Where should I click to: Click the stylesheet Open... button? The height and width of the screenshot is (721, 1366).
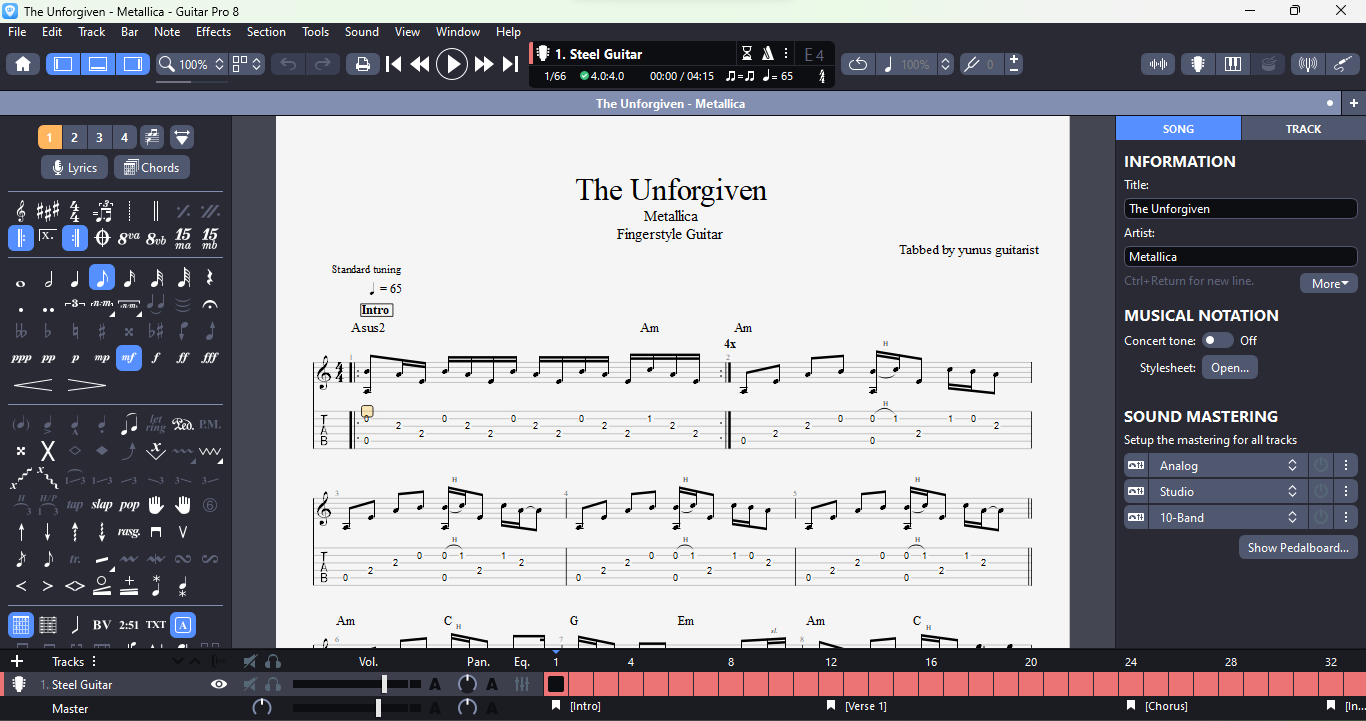[1230, 367]
